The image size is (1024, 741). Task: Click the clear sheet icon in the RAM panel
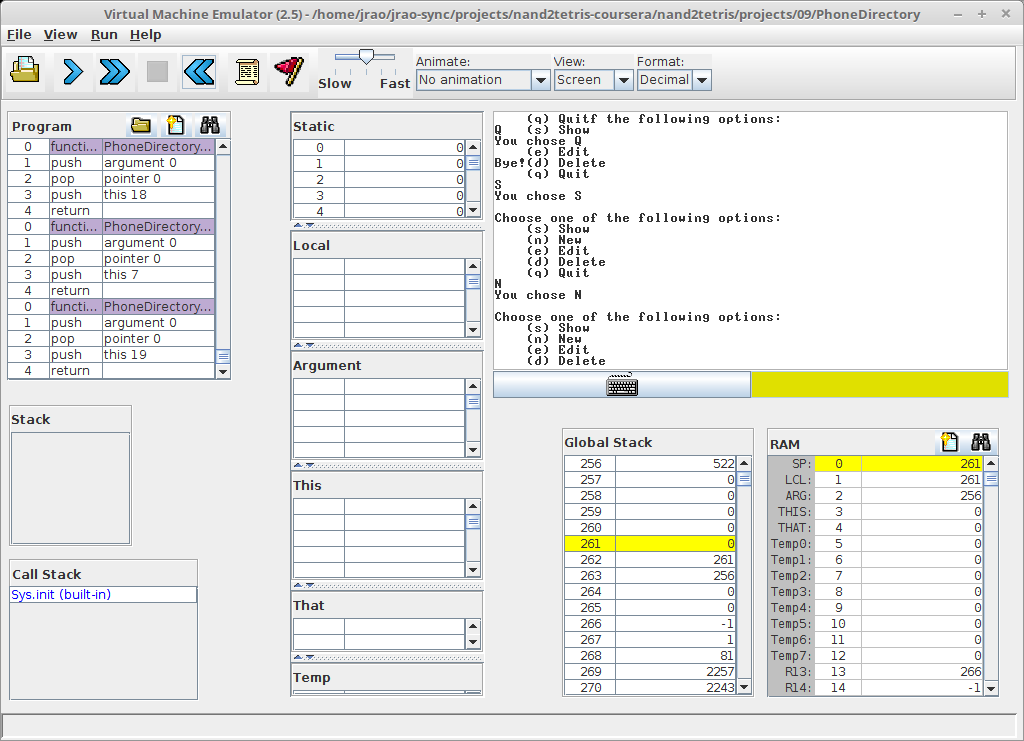(950, 443)
